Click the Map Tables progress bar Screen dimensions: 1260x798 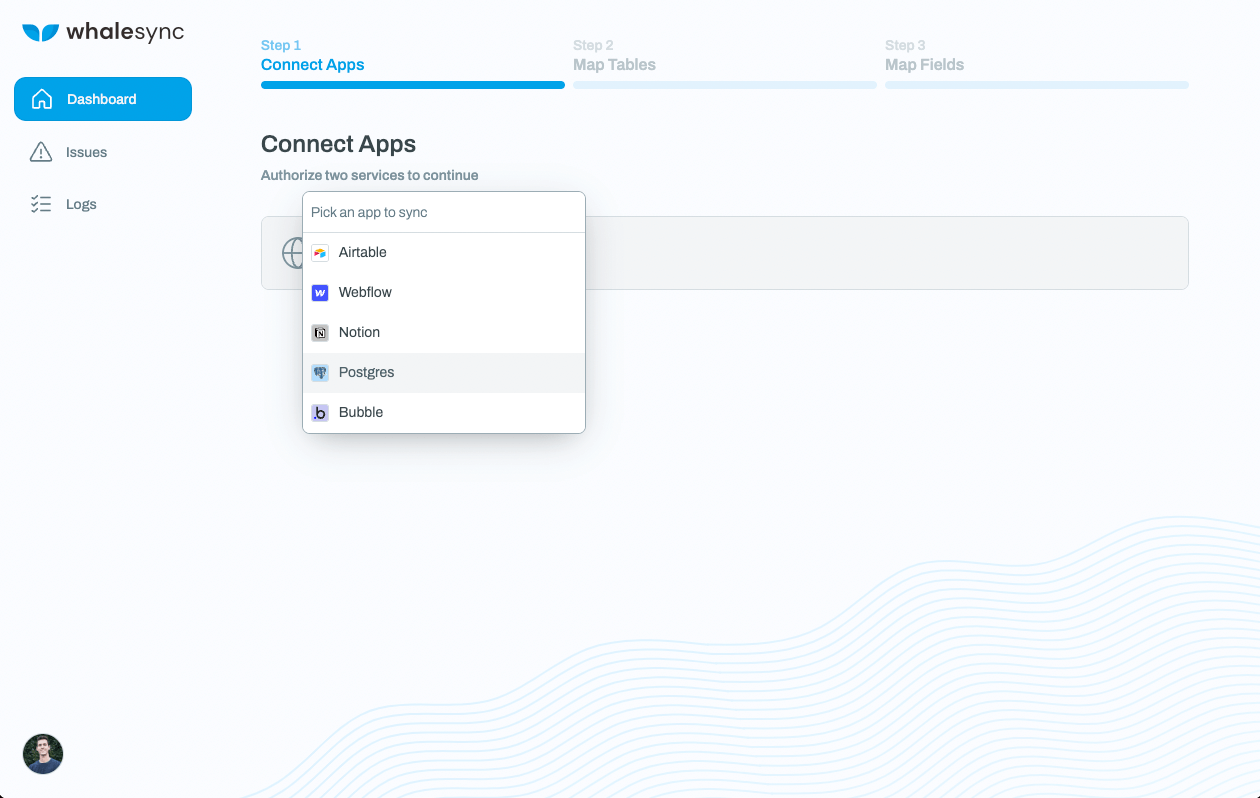725,85
